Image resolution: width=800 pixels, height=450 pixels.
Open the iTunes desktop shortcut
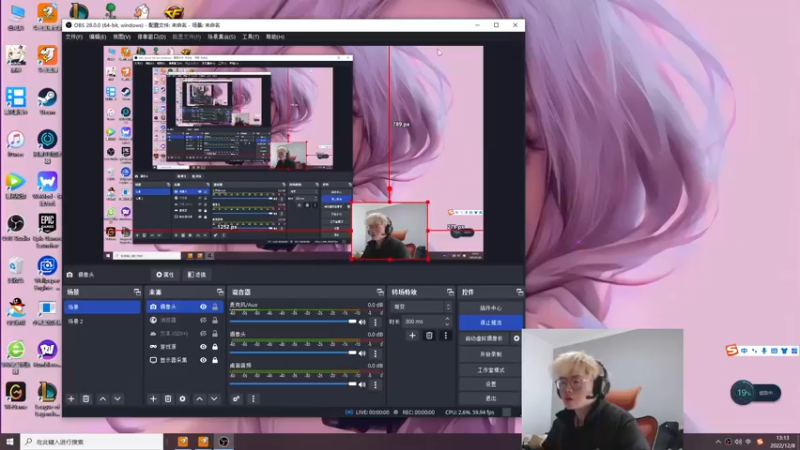click(16, 143)
